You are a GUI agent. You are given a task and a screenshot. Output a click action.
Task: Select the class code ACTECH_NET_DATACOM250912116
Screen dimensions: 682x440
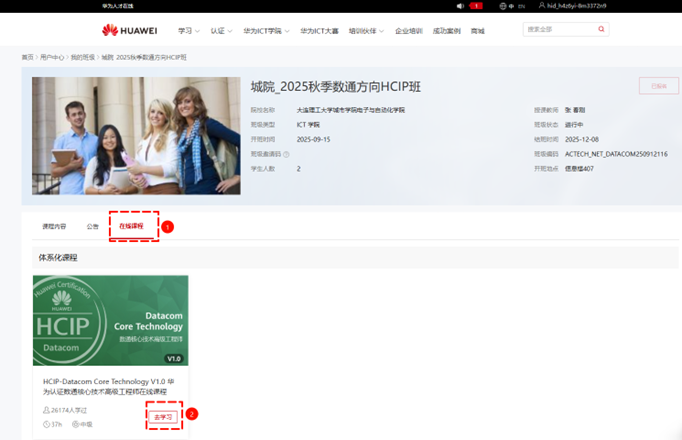coord(616,154)
